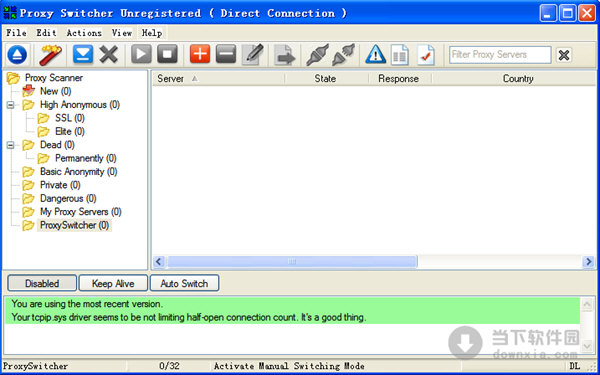Select Proxy Scanner root folder
The image size is (600, 375).
pyautogui.click(x=54, y=78)
